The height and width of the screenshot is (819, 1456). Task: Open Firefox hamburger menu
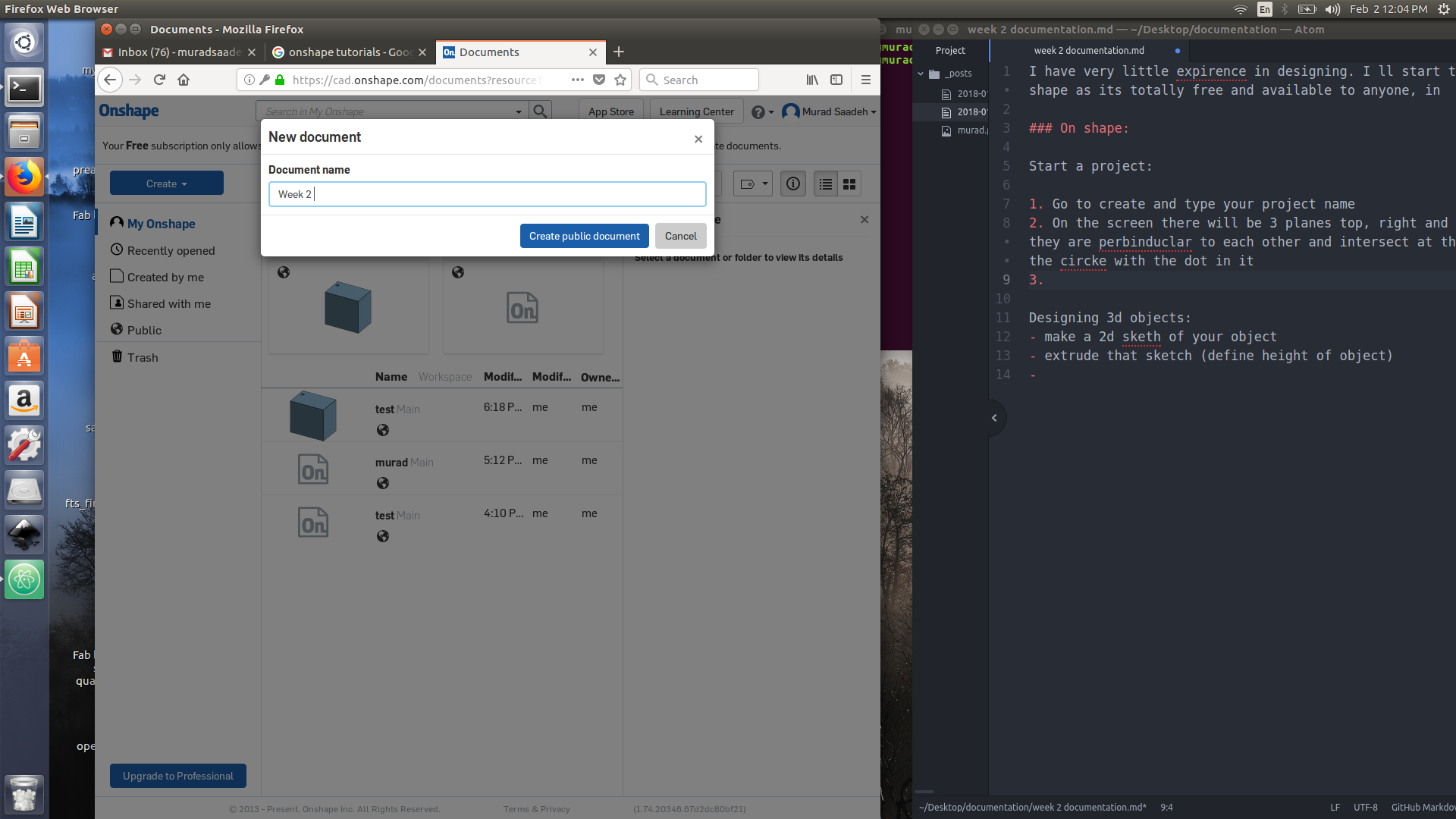[x=866, y=80]
